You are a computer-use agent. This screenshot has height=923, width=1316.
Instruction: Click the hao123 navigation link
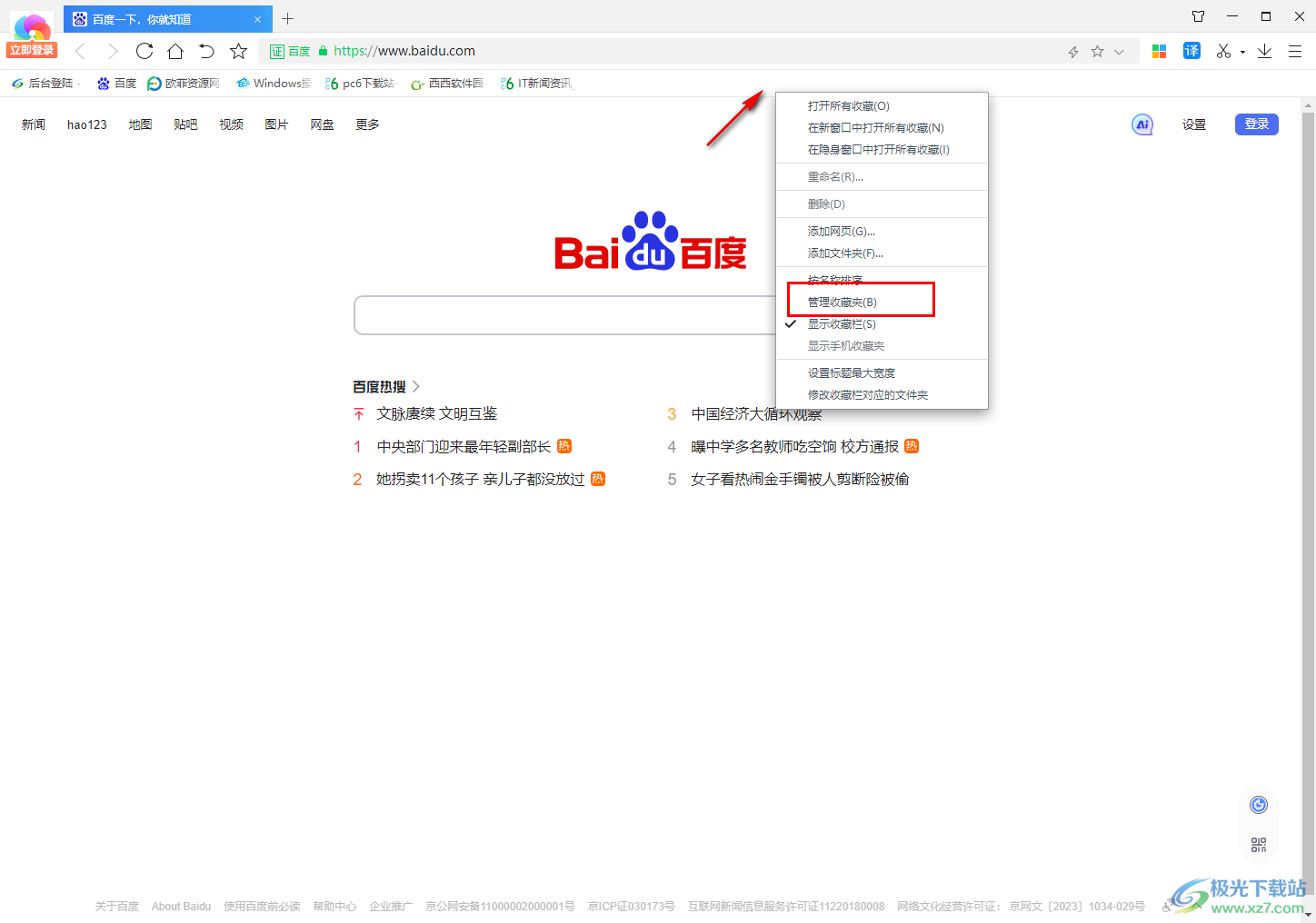click(x=87, y=124)
